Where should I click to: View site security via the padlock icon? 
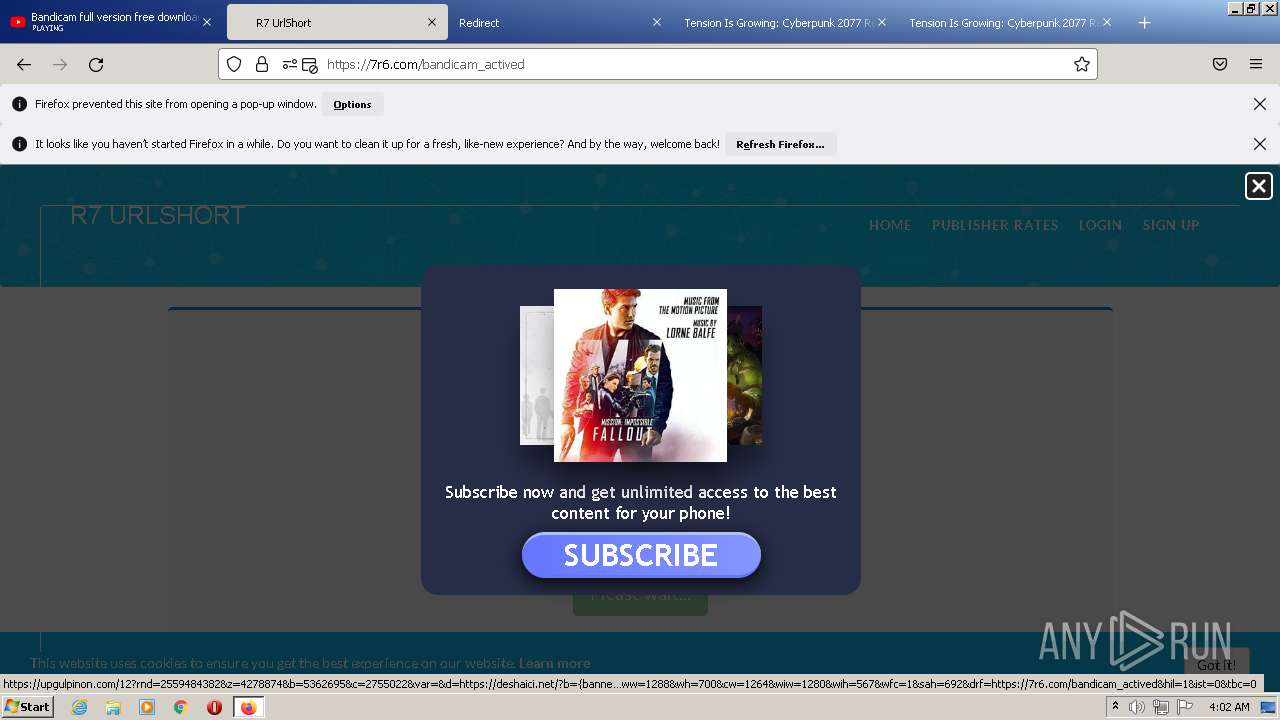point(262,64)
